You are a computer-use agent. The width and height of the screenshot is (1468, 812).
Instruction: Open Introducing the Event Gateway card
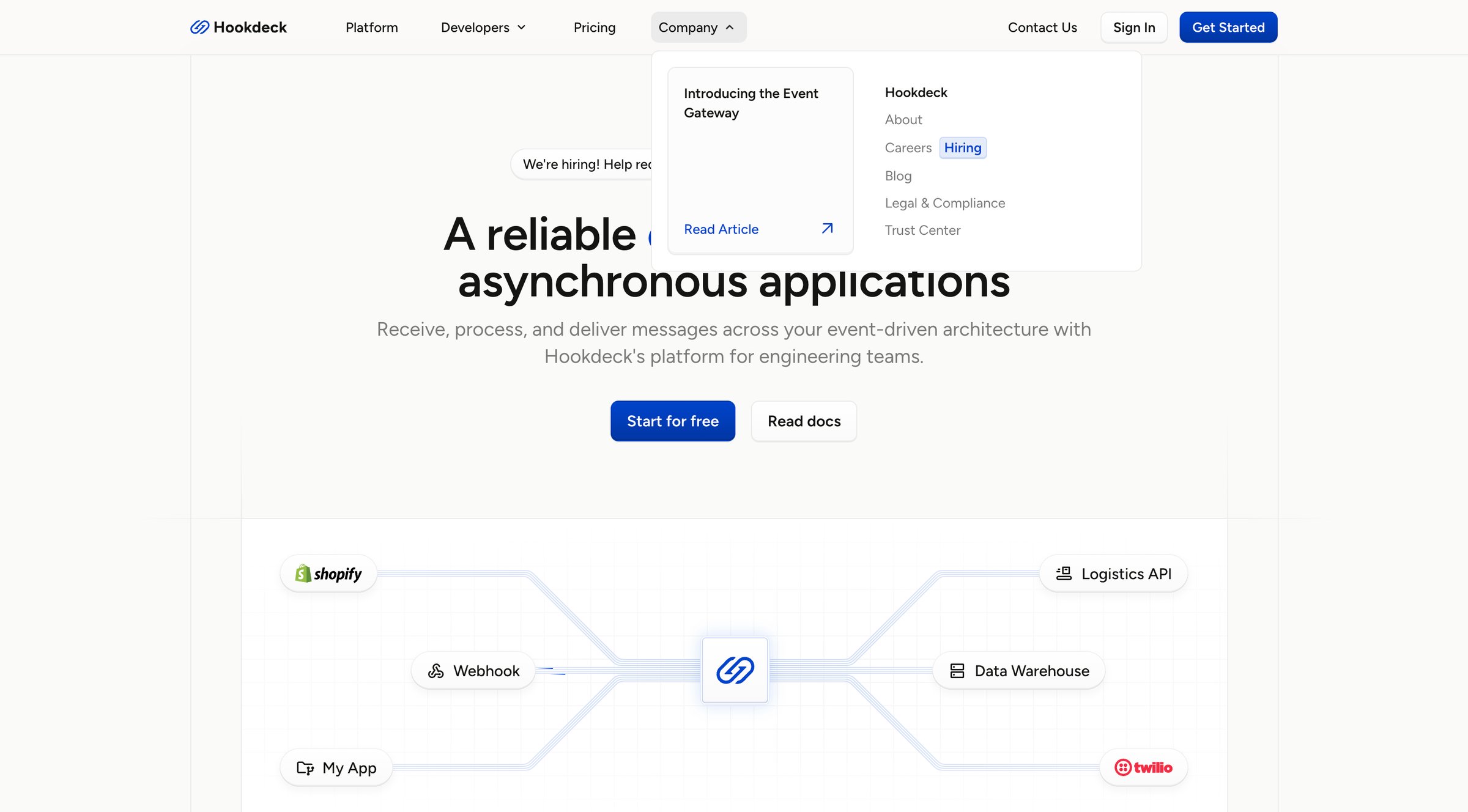click(760, 161)
